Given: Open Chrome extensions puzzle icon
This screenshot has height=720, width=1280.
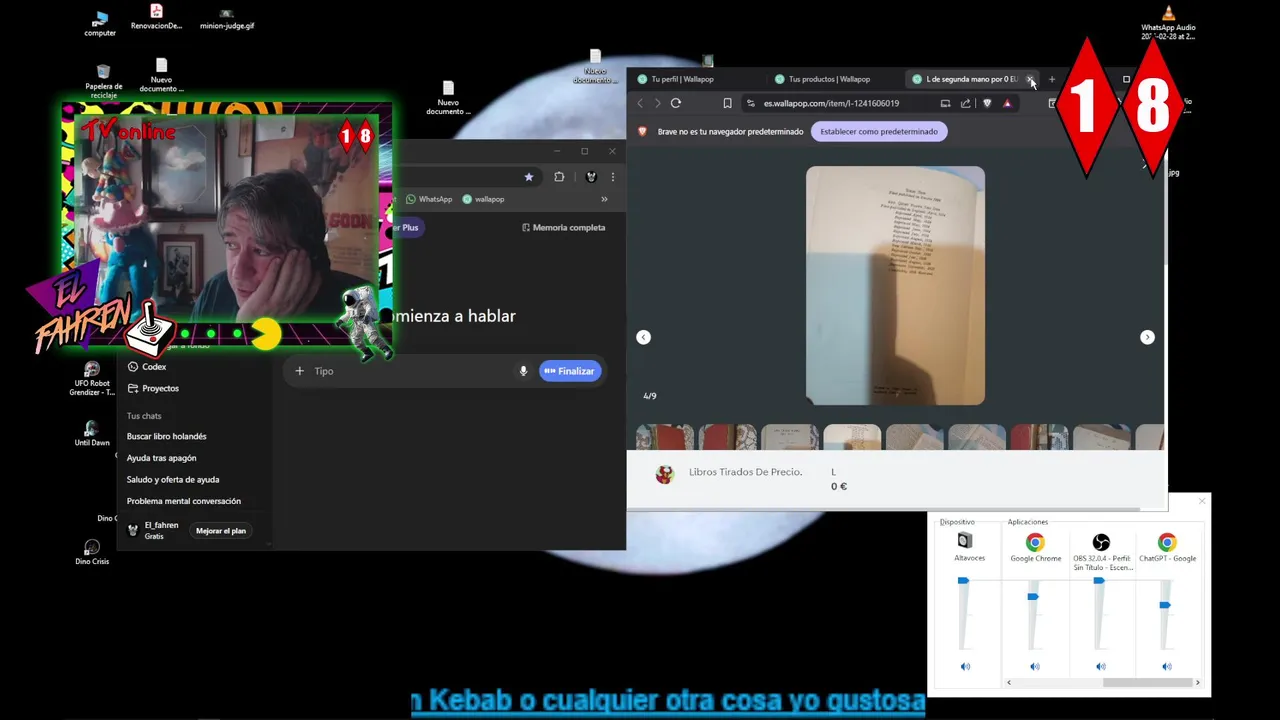Looking at the screenshot, I should pos(559,177).
